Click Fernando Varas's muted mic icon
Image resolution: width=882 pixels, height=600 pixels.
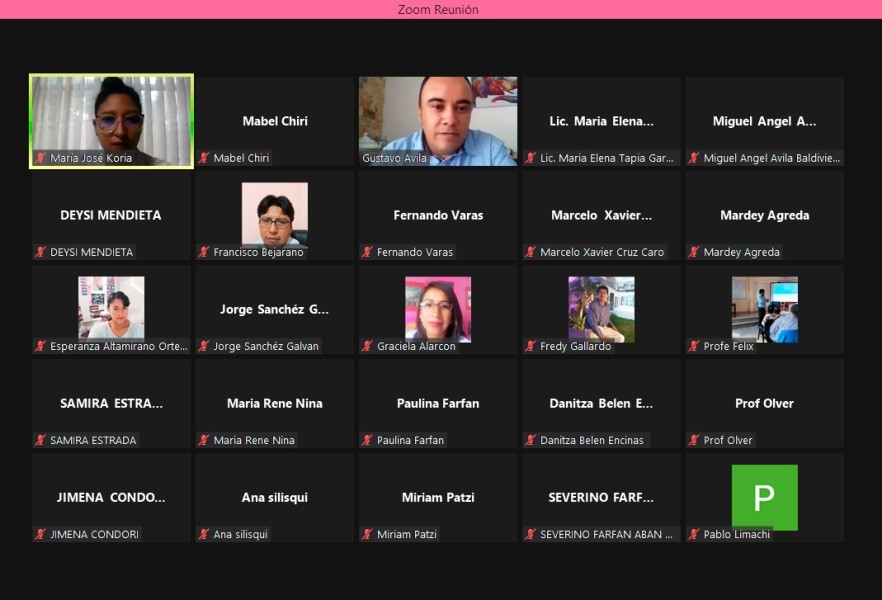coord(367,252)
